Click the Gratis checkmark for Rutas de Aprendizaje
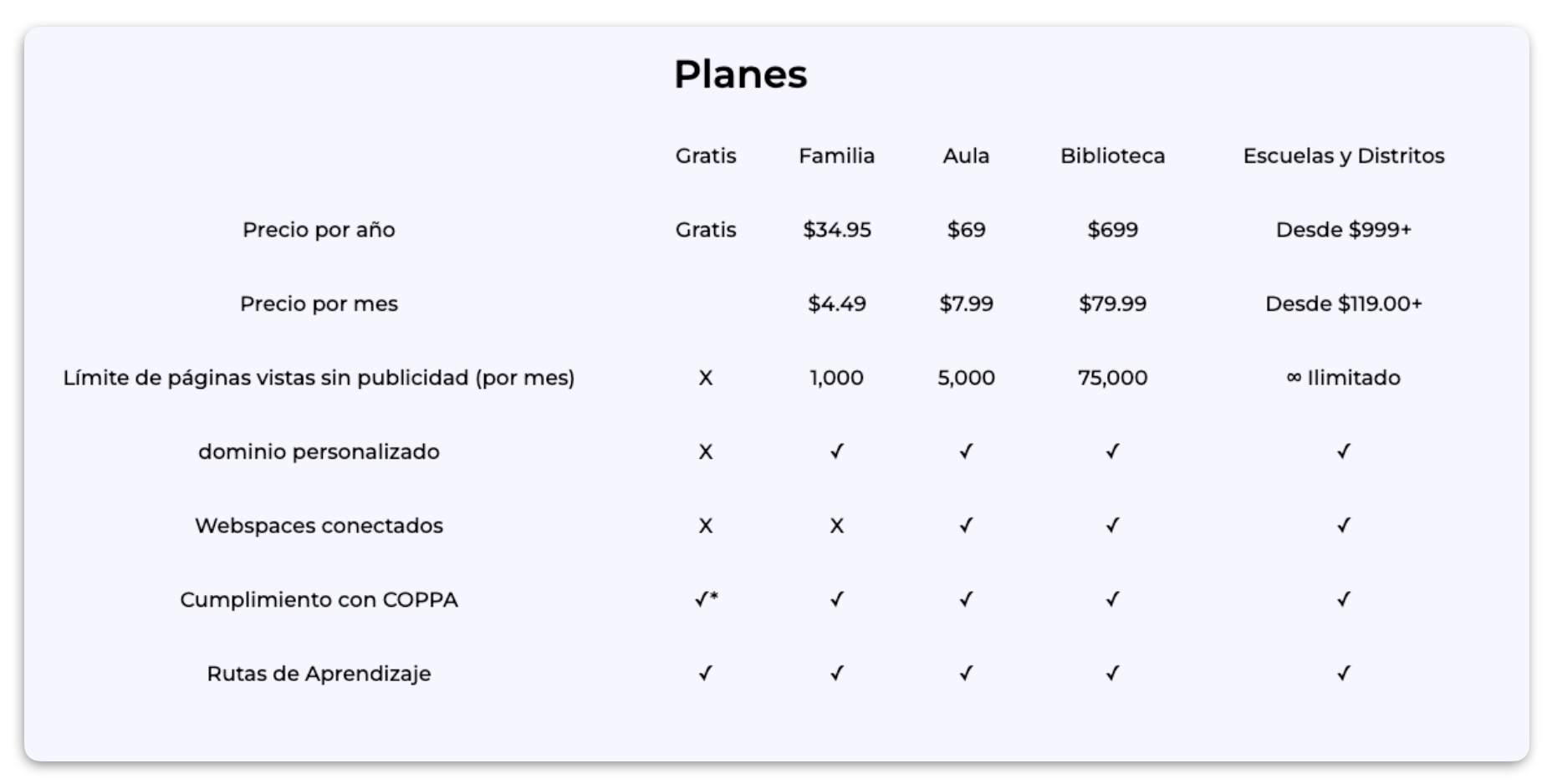The image size is (1547, 784). coord(706,674)
